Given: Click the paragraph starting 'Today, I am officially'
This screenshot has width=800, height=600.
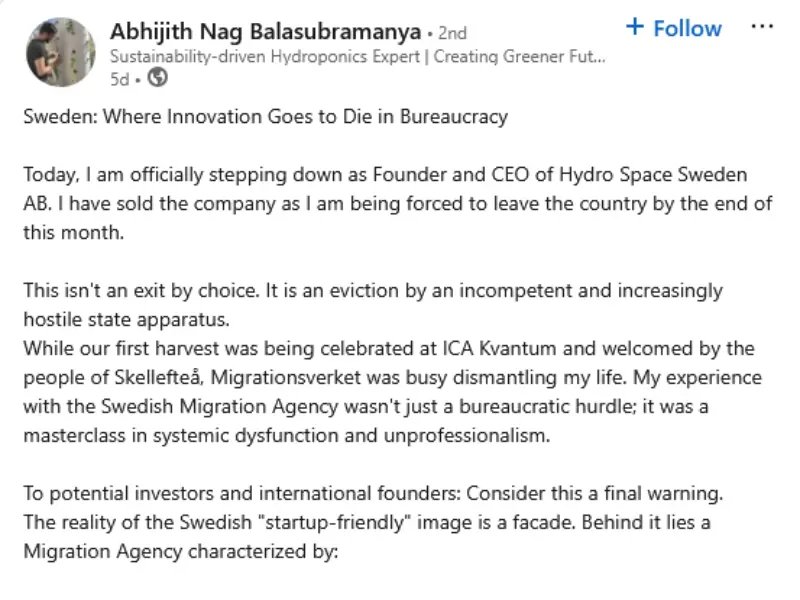Looking at the screenshot, I should pos(398,204).
